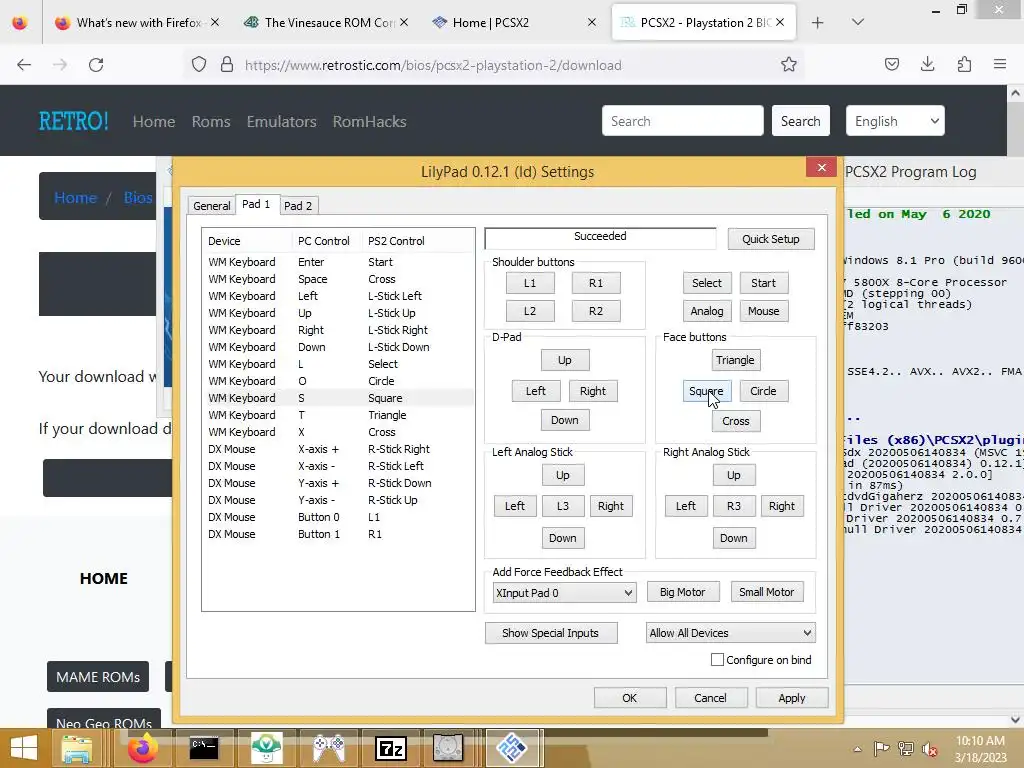
Task: Open RomHacks navigation link
Action: (370, 121)
